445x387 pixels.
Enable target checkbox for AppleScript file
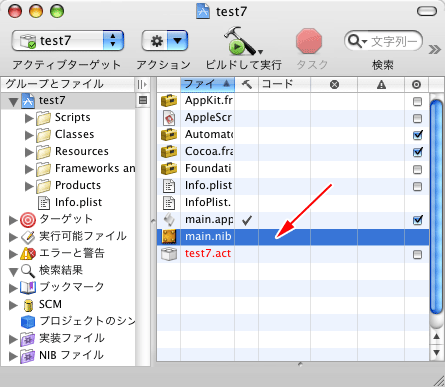pos(417,118)
